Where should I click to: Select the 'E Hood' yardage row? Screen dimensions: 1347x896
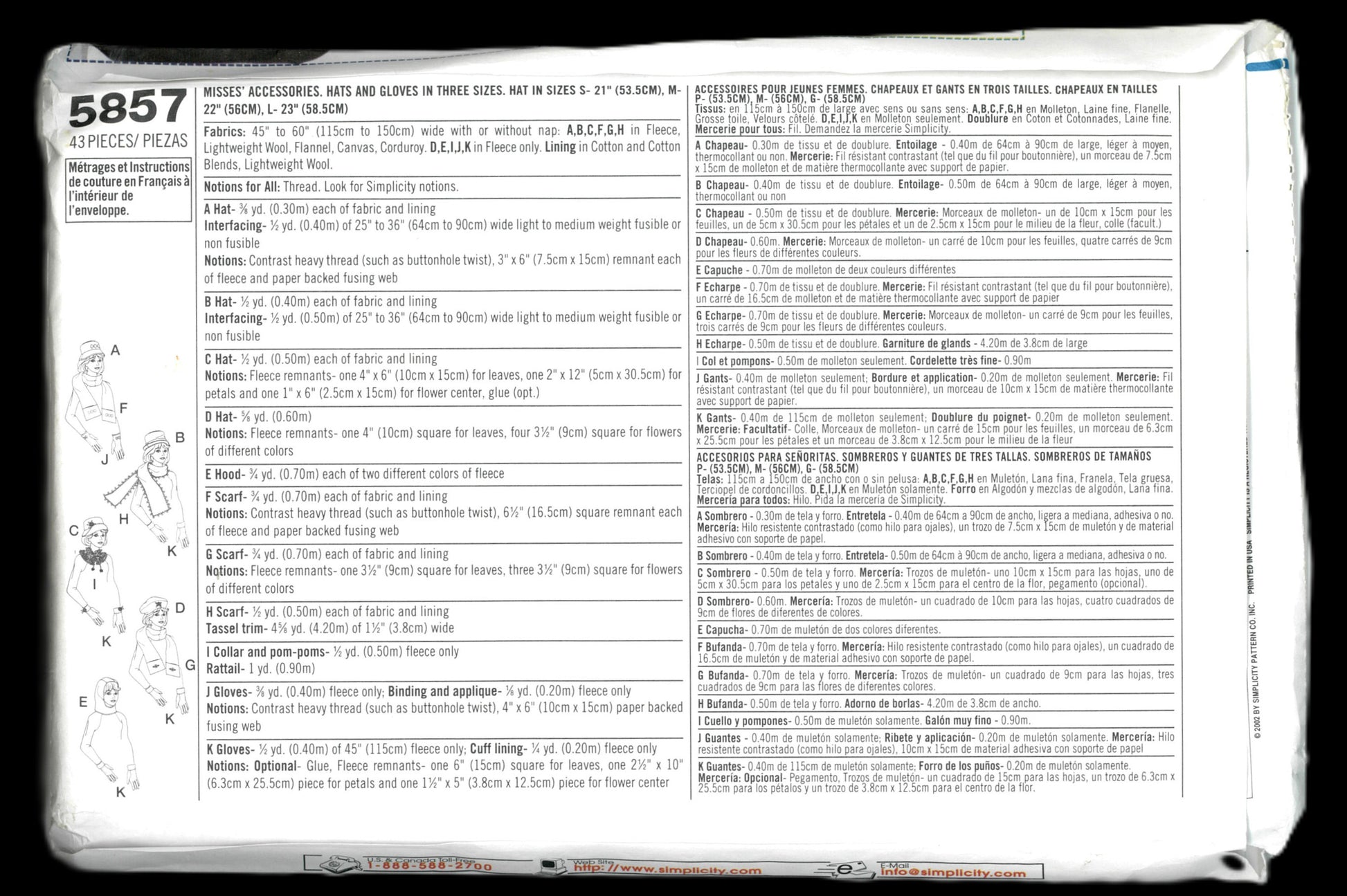(354, 474)
